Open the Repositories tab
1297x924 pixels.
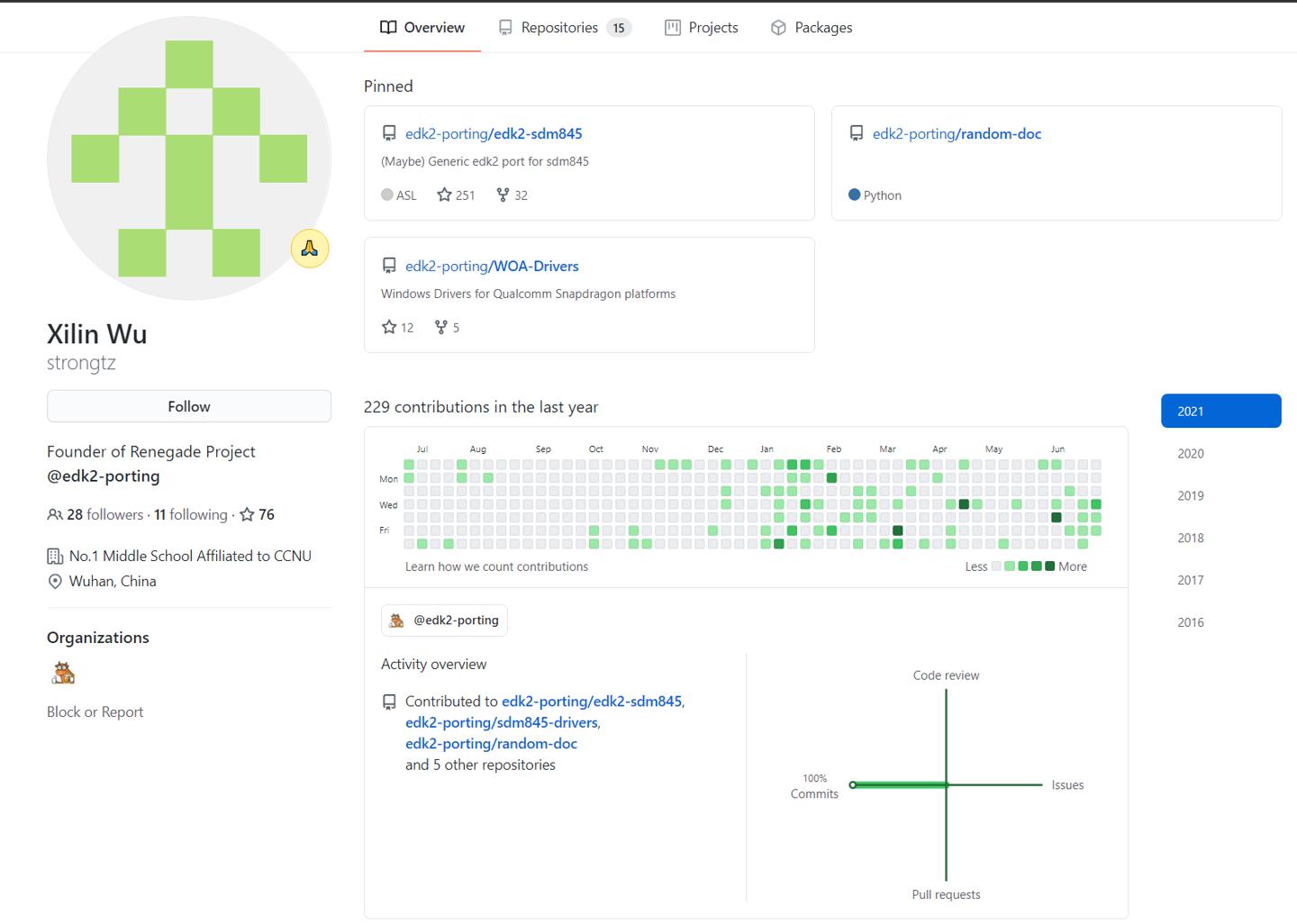click(x=564, y=28)
